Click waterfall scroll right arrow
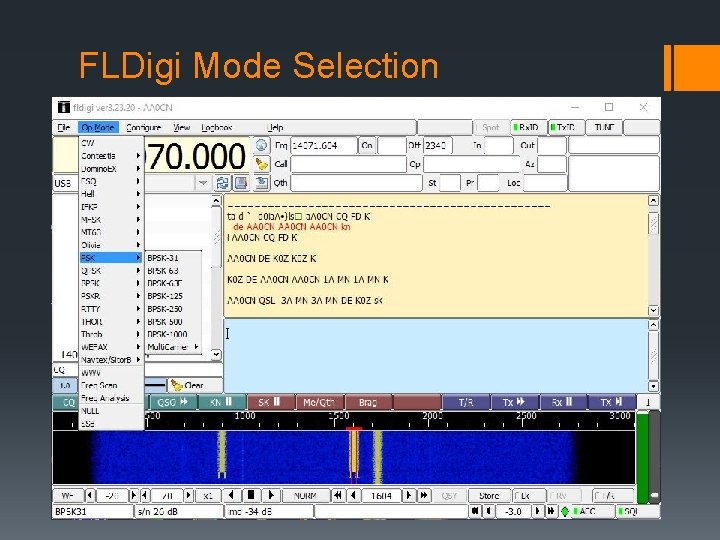720x540 pixels. [271, 495]
